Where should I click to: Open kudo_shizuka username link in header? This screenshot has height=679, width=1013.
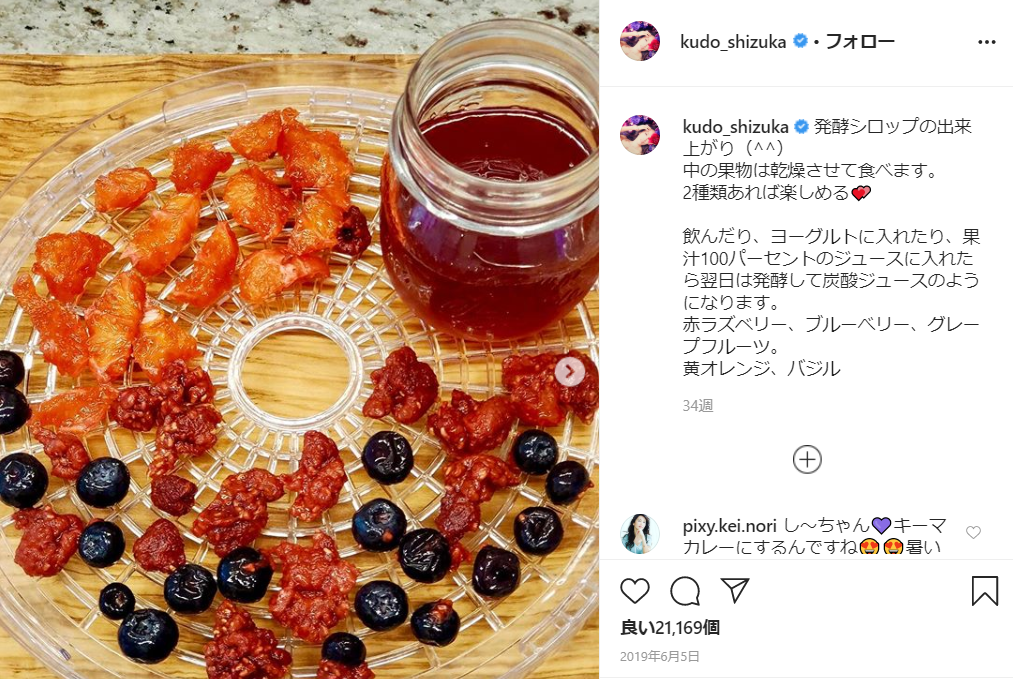pyautogui.click(x=733, y=42)
